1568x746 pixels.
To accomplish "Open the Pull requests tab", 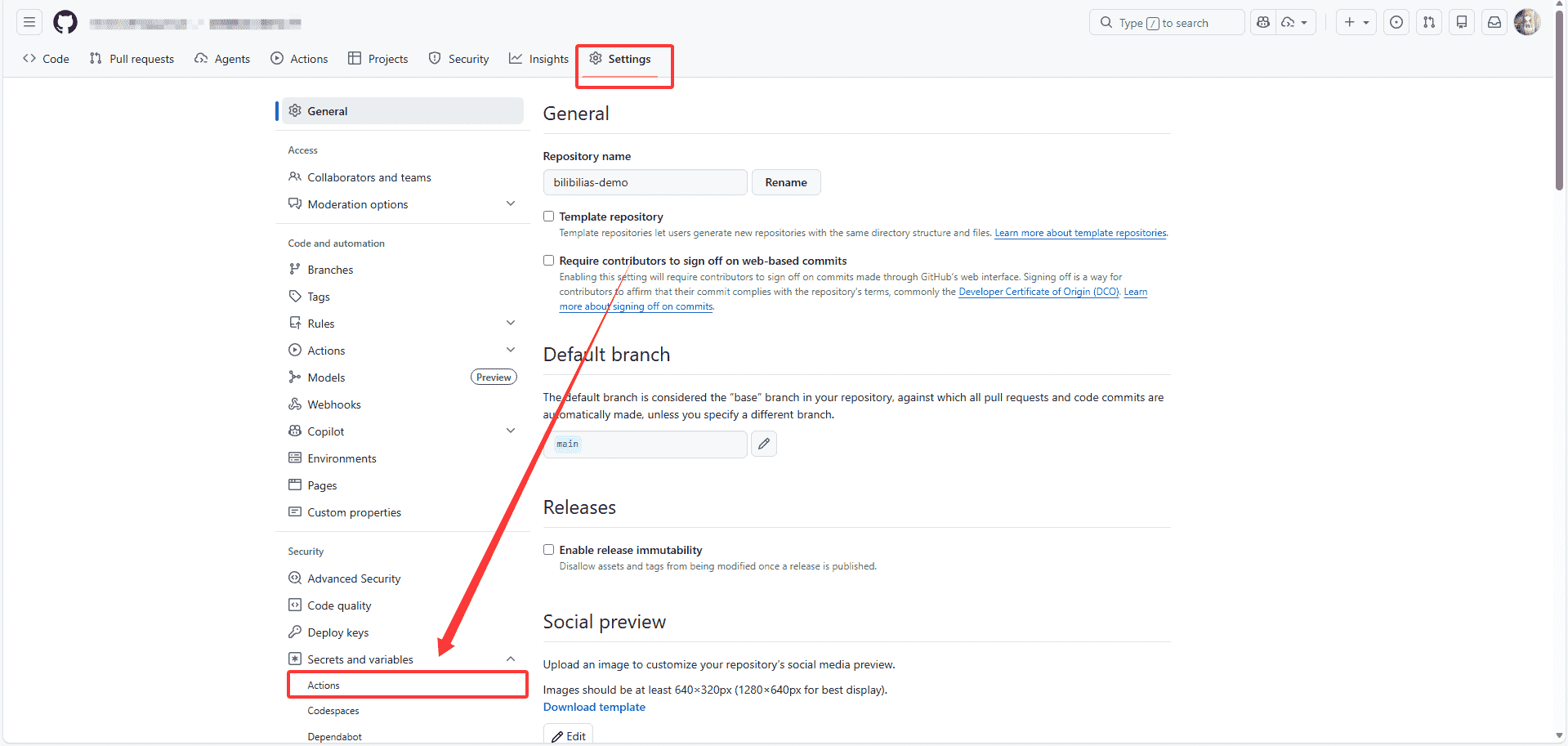I will tap(132, 59).
